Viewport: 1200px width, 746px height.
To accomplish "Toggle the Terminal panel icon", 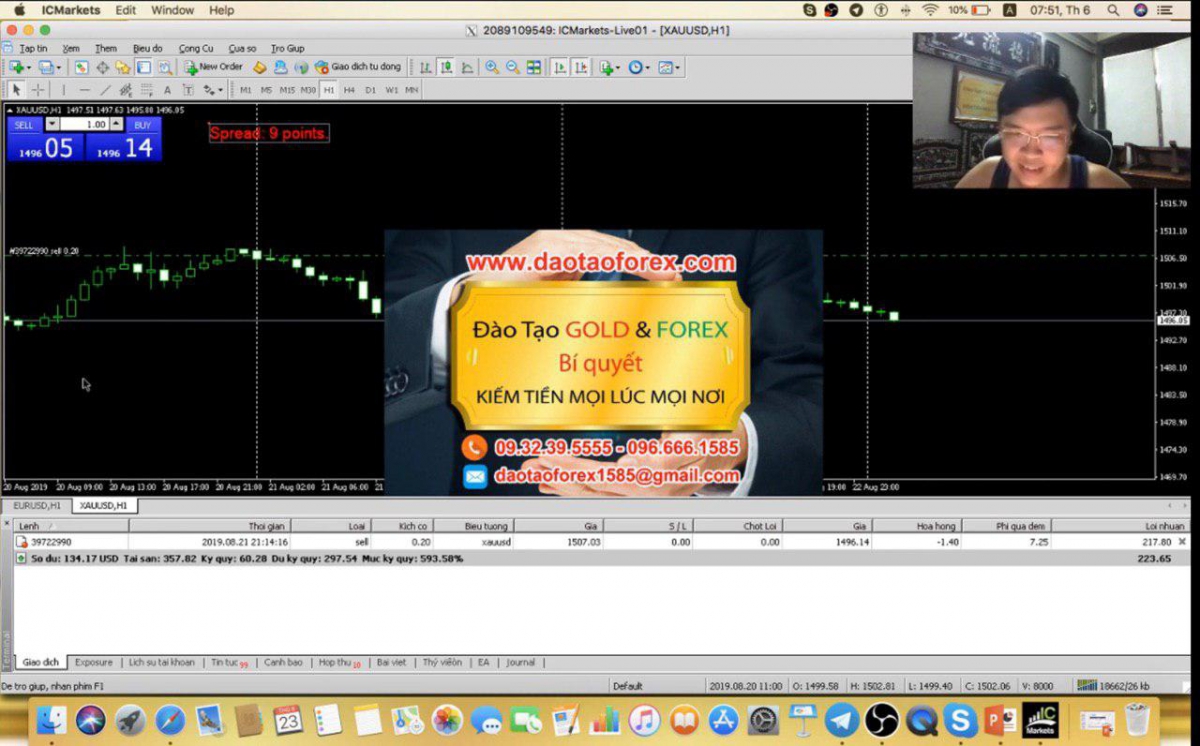I will [x=144, y=67].
